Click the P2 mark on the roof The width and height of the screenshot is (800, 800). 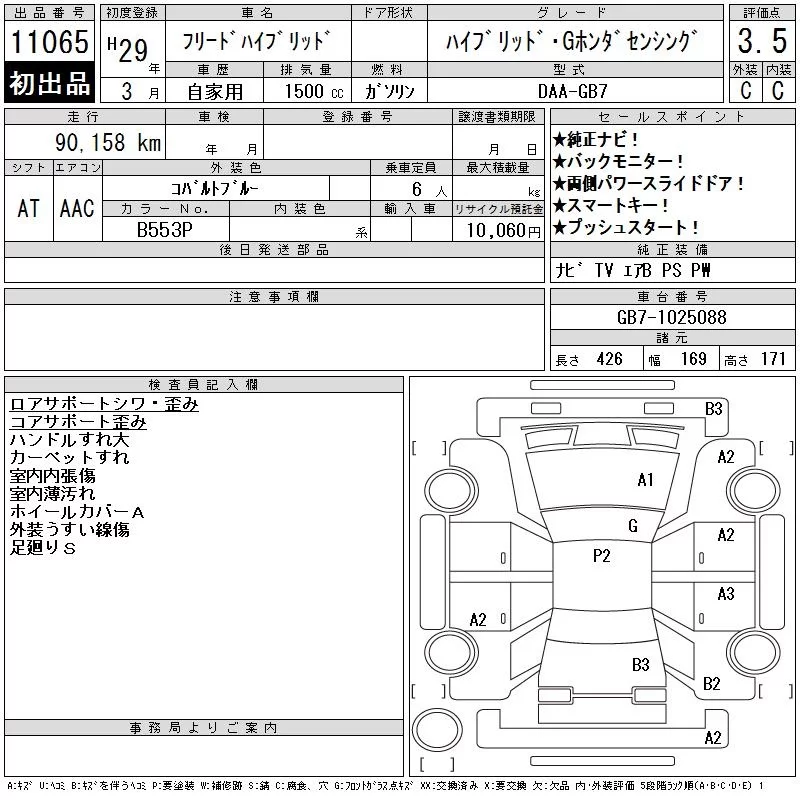[x=602, y=556]
